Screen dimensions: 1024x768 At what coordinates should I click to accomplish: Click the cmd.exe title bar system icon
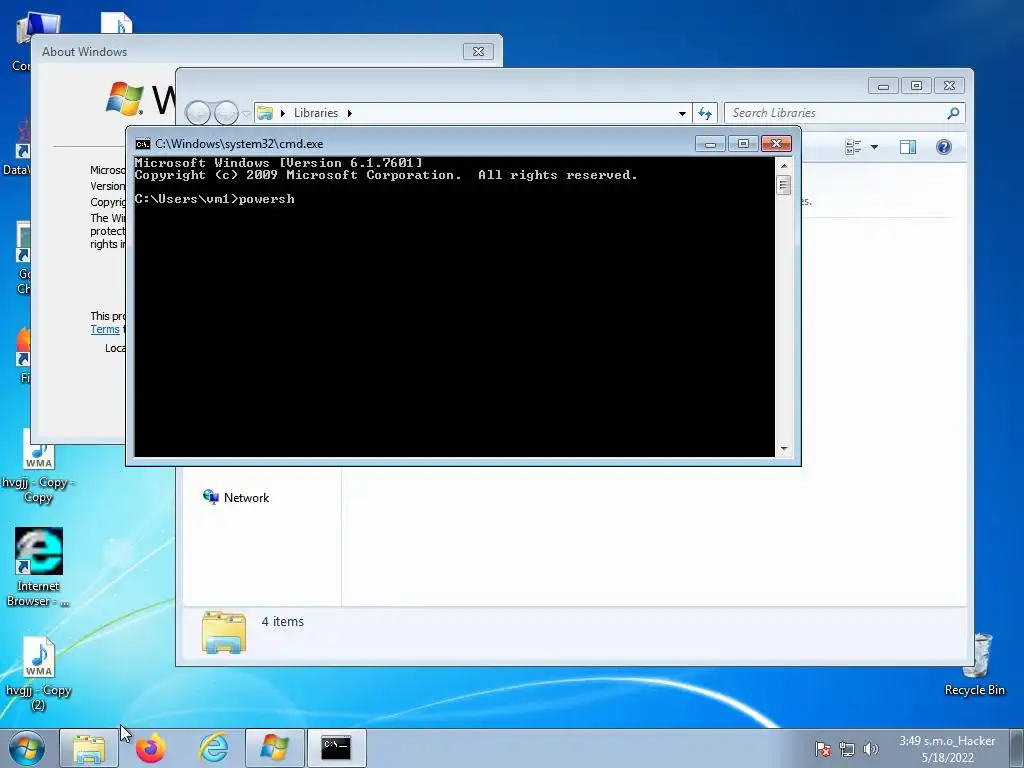(142, 144)
